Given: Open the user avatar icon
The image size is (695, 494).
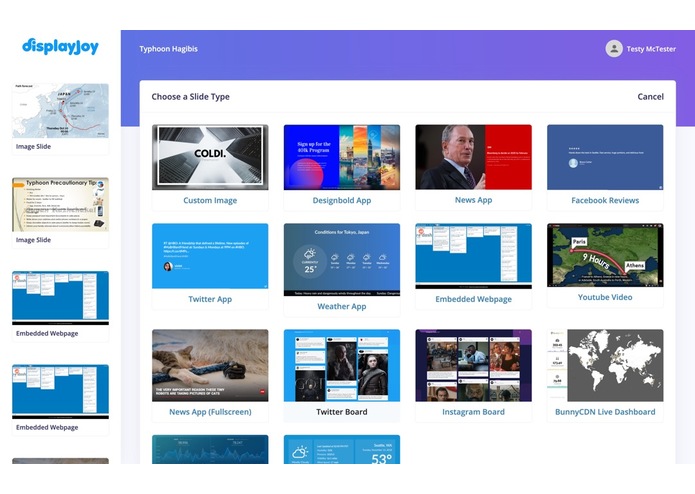Looking at the screenshot, I should point(614,49).
